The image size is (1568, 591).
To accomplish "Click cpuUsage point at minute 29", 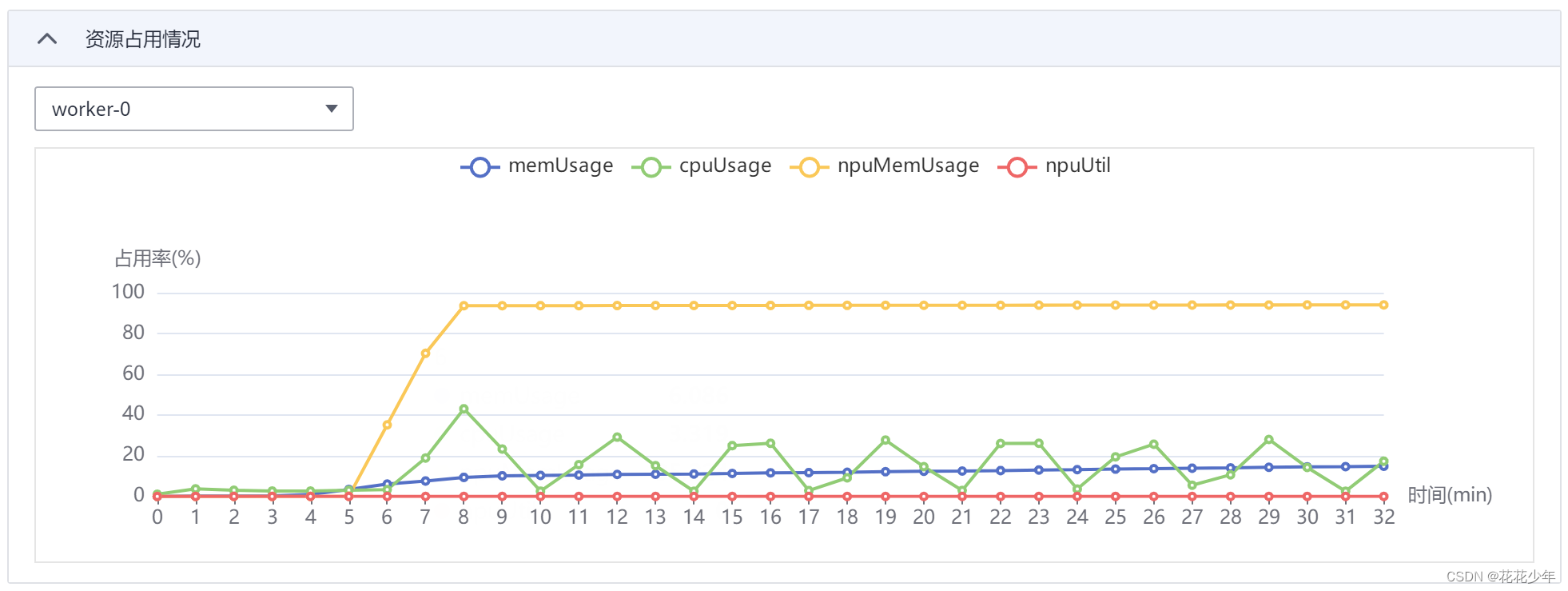I will coord(1269,440).
